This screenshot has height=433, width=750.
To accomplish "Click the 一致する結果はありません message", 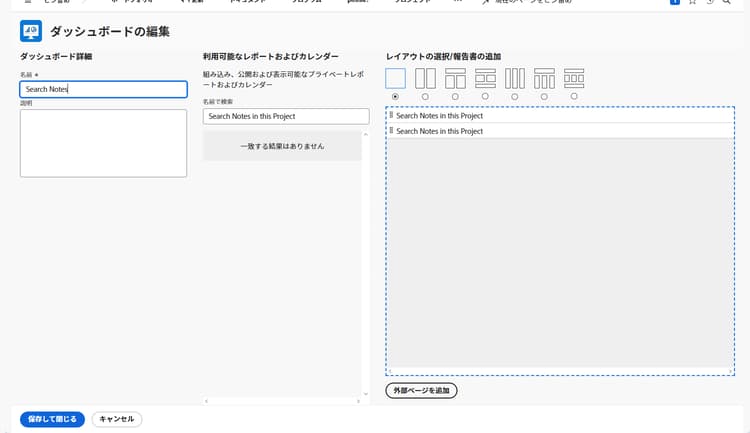I will 282,146.
